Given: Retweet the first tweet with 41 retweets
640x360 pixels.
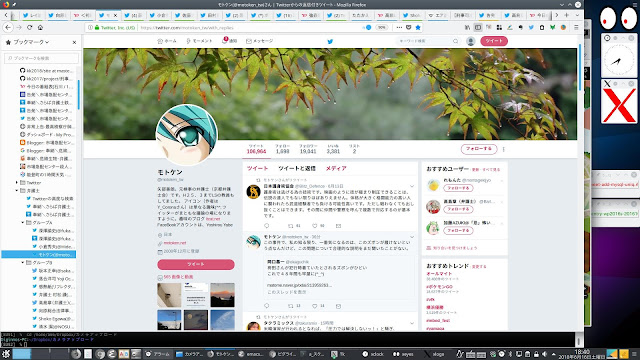Looking at the screenshot, I should tap(291, 226).
